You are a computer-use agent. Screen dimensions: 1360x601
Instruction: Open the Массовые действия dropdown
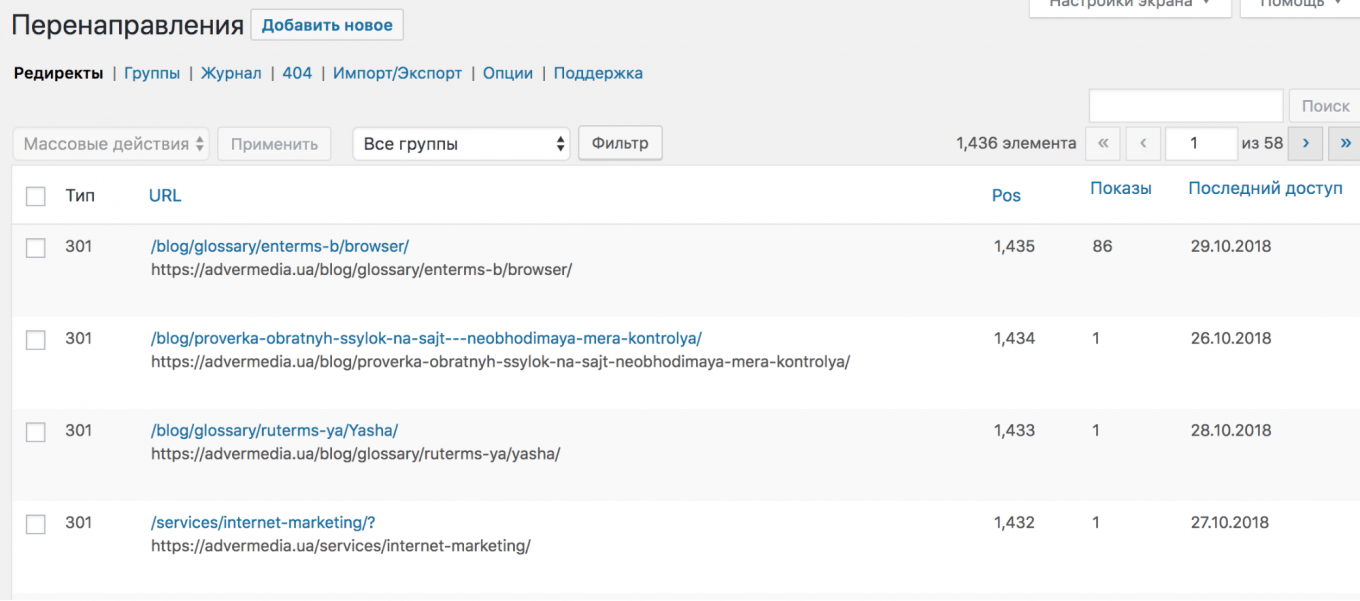pos(111,144)
